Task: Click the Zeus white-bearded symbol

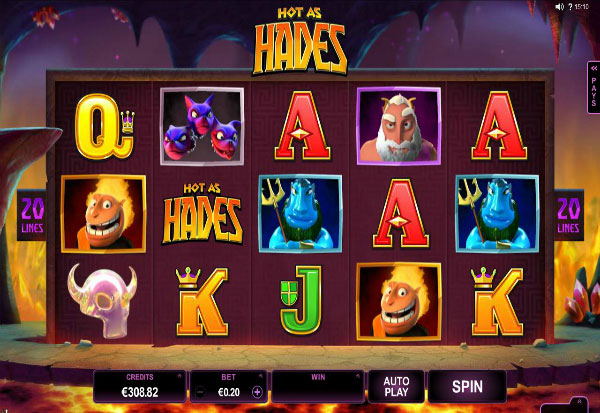Action: click(399, 126)
